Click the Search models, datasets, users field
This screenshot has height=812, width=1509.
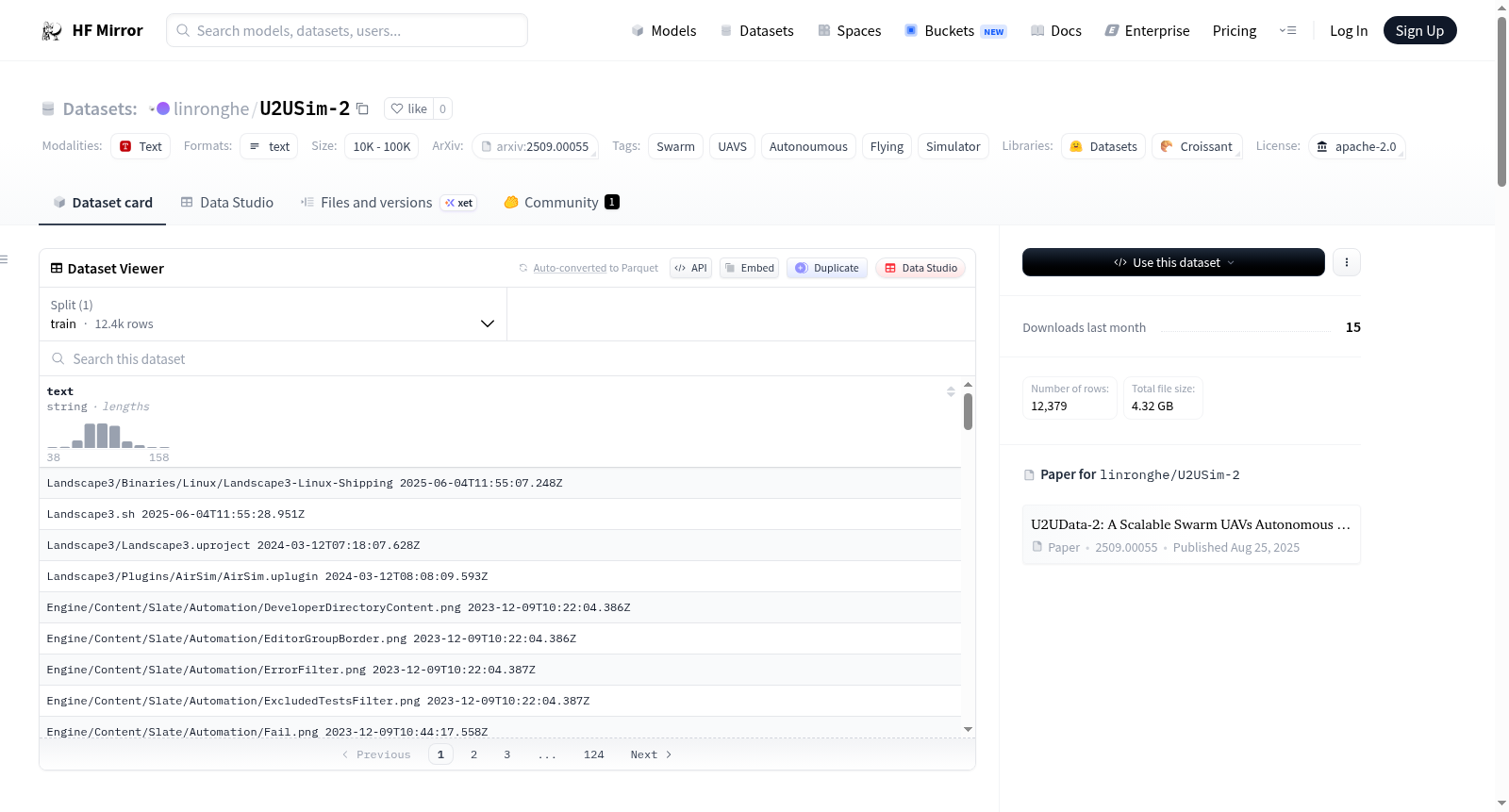[347, 30]
